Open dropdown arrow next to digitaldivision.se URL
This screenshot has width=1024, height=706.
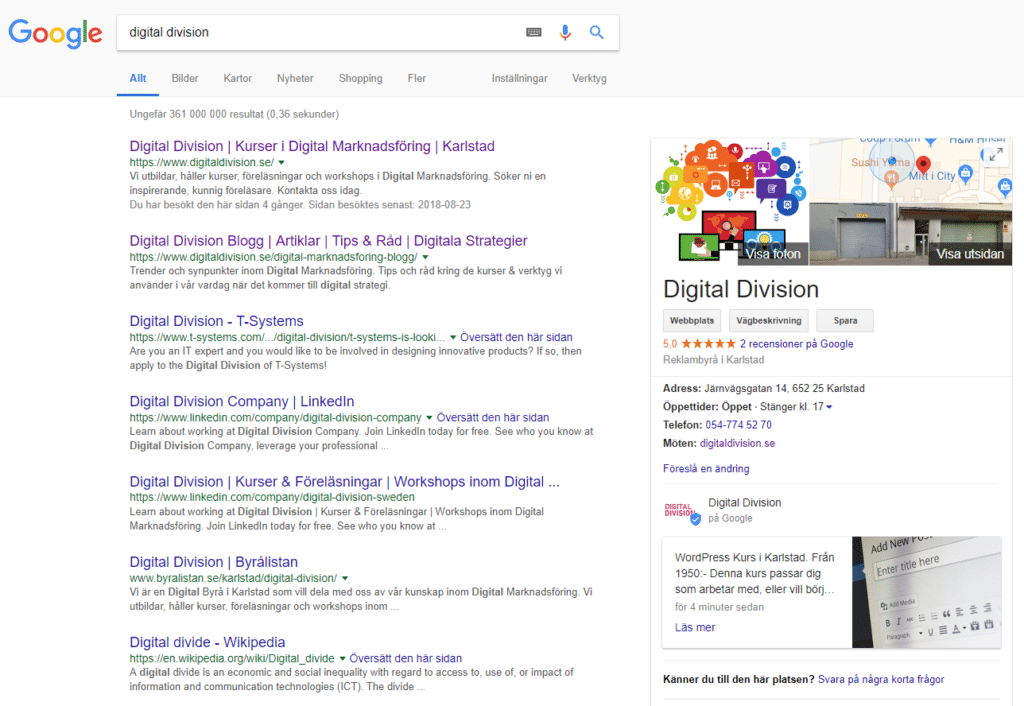pyautogui.click(x=281, y=163)
